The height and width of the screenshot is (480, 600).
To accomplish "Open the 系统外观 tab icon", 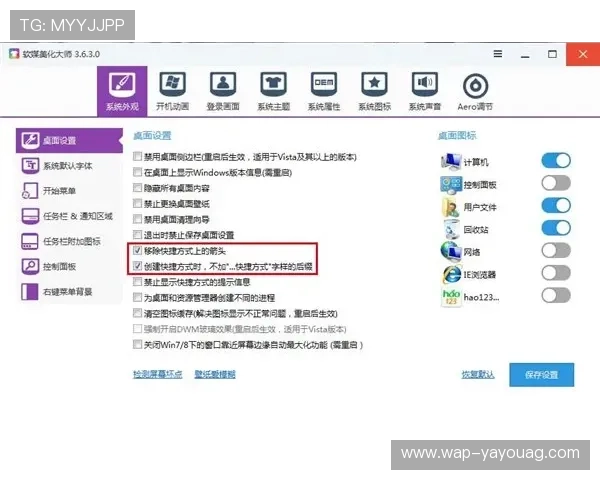I will point(122,85).
